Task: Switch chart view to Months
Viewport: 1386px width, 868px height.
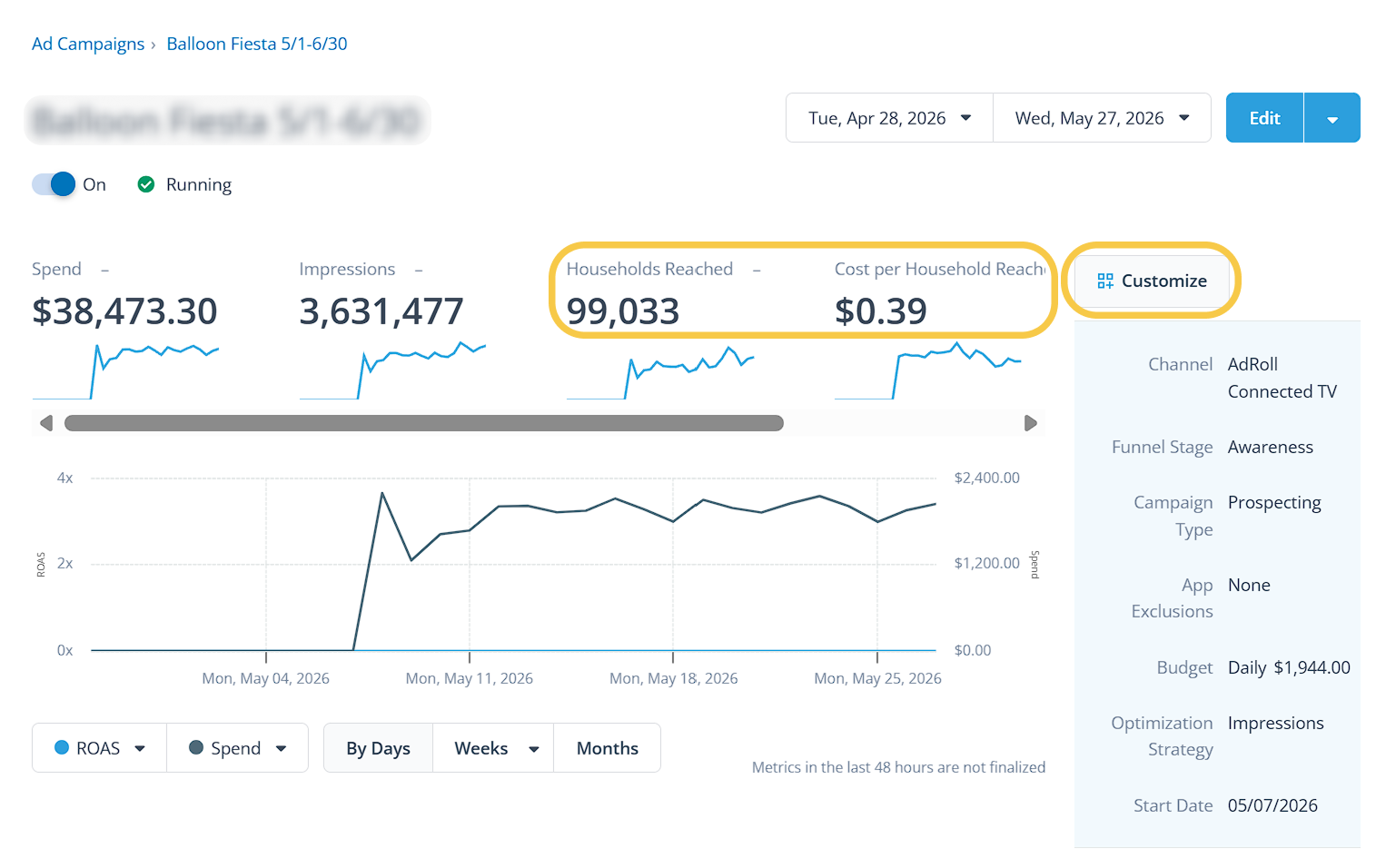Action: [608, 748]
